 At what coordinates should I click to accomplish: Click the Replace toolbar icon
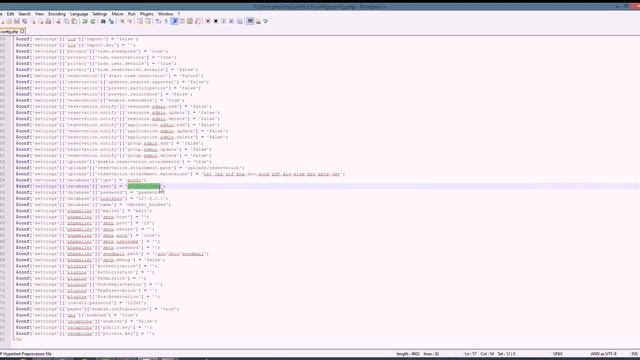111,21
